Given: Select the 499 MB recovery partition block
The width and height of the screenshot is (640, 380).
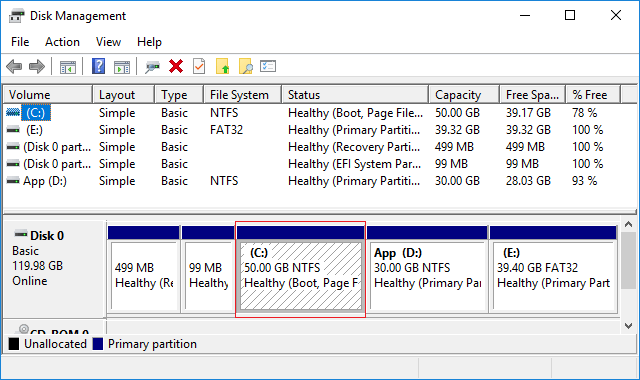Looking at the screenshot, I should coord(144,268).
